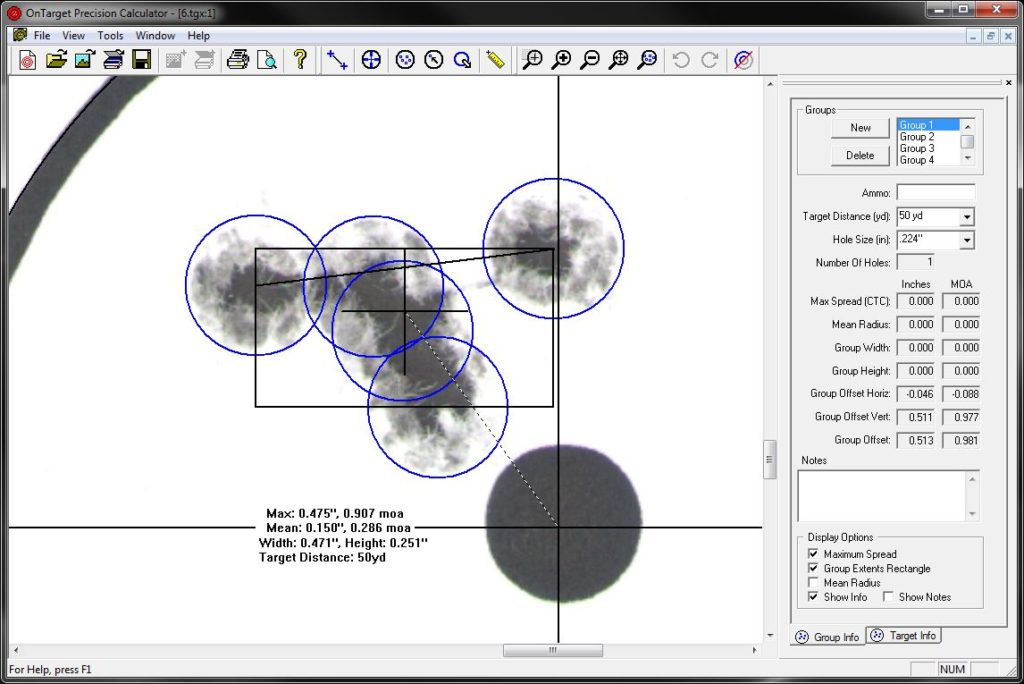
Task: Open the Help question mark icon
Action: [300, 60]
